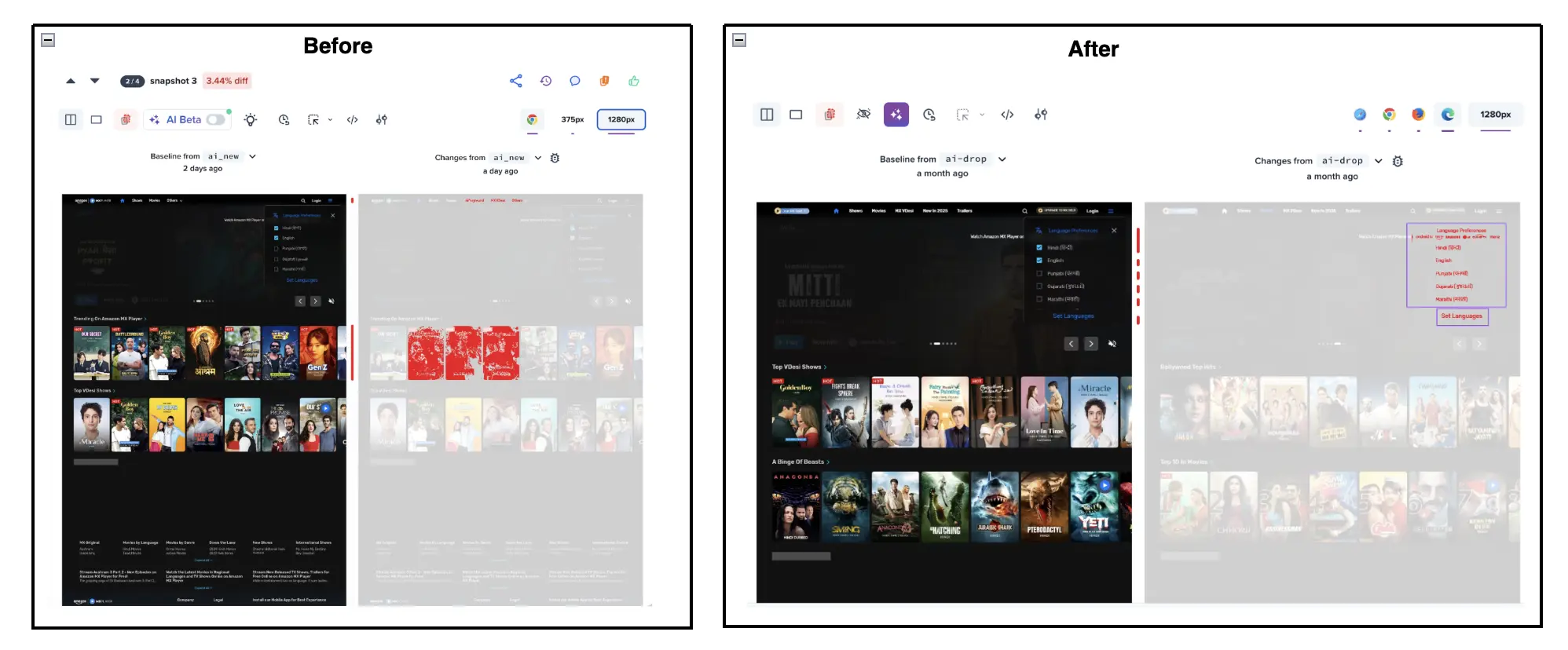
Task: Collapse the Before panel with minus box
Action: pyautogui.click(x=48, y=40)
